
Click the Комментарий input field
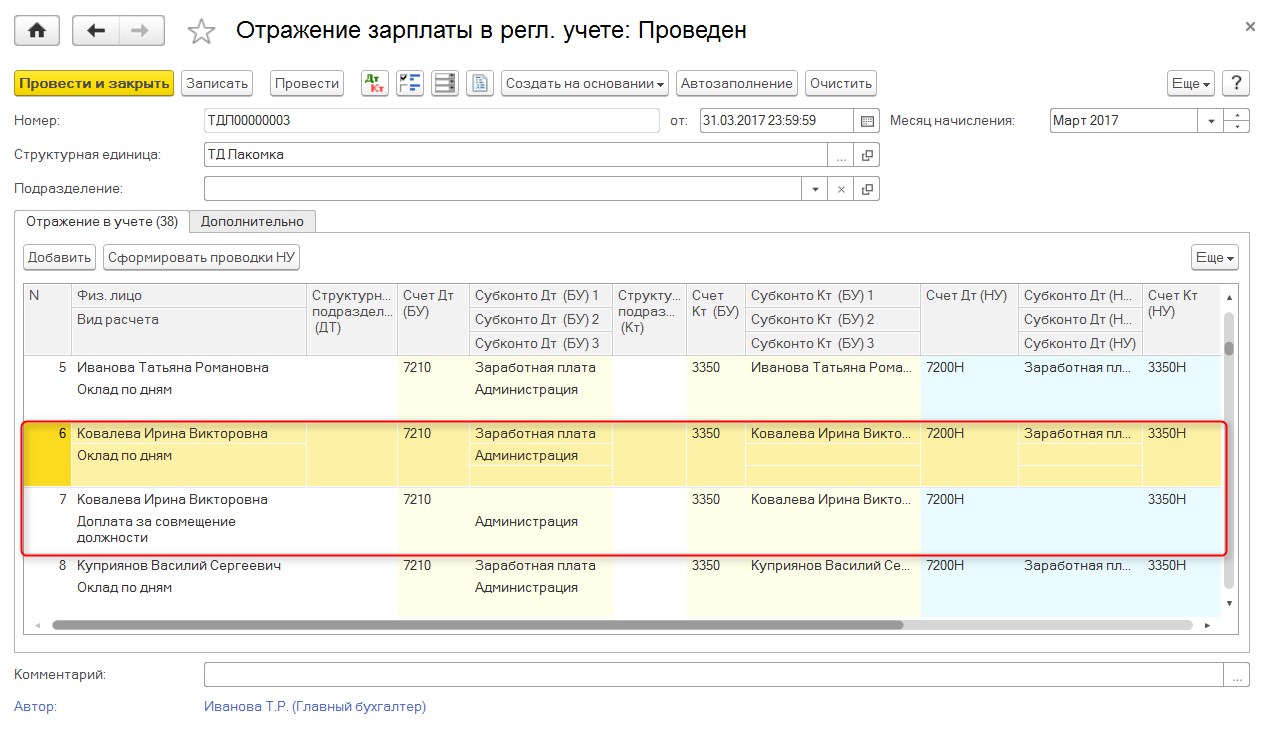(713, 675)
